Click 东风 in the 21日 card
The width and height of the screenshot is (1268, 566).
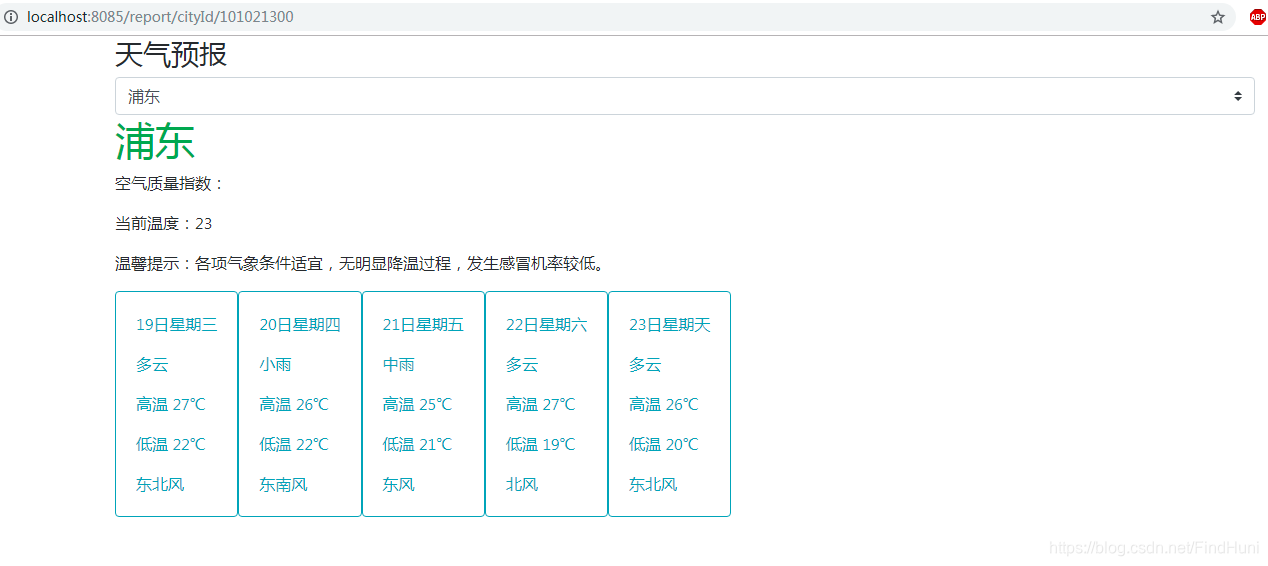coord(399,485)
